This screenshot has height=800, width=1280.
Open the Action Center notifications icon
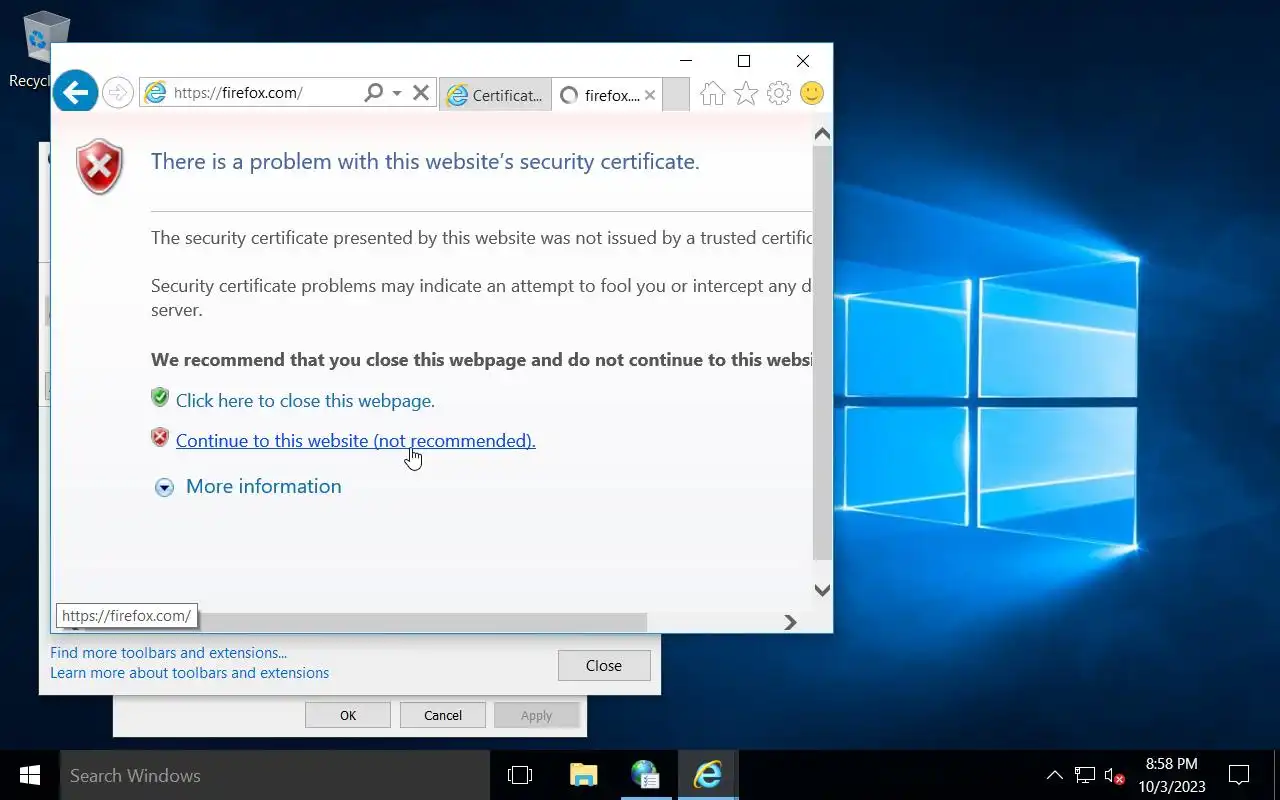coord(1239,775)
